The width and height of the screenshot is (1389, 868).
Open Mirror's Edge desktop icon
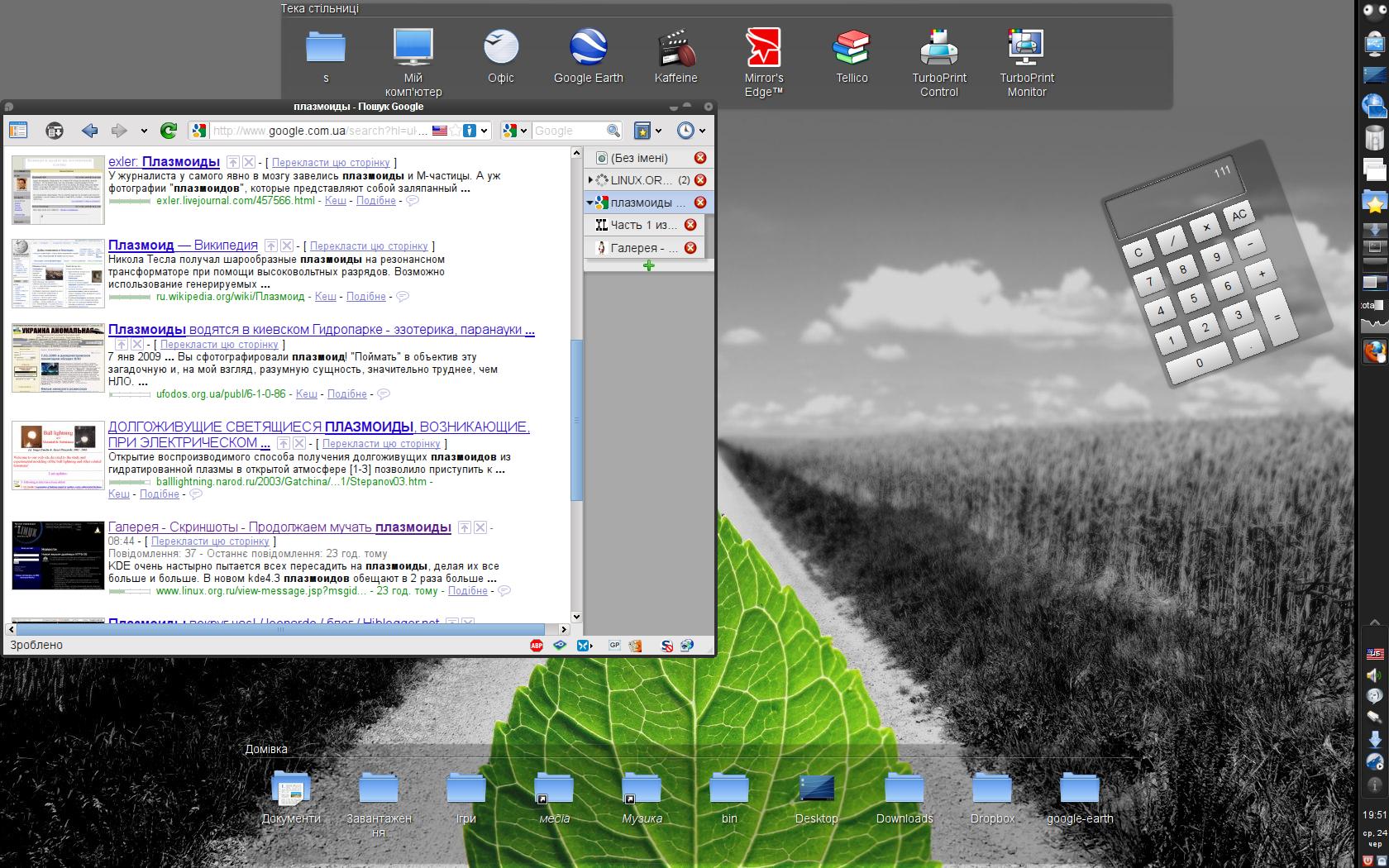tap(764, 63)
